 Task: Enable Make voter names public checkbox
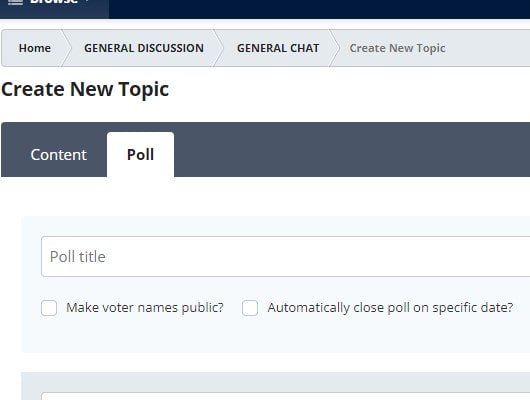tap(49, 308)
